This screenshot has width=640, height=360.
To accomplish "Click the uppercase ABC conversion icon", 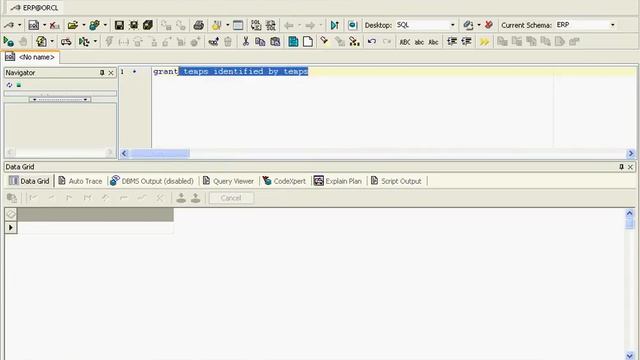I will pyautogui.click(x=405, y=42).
